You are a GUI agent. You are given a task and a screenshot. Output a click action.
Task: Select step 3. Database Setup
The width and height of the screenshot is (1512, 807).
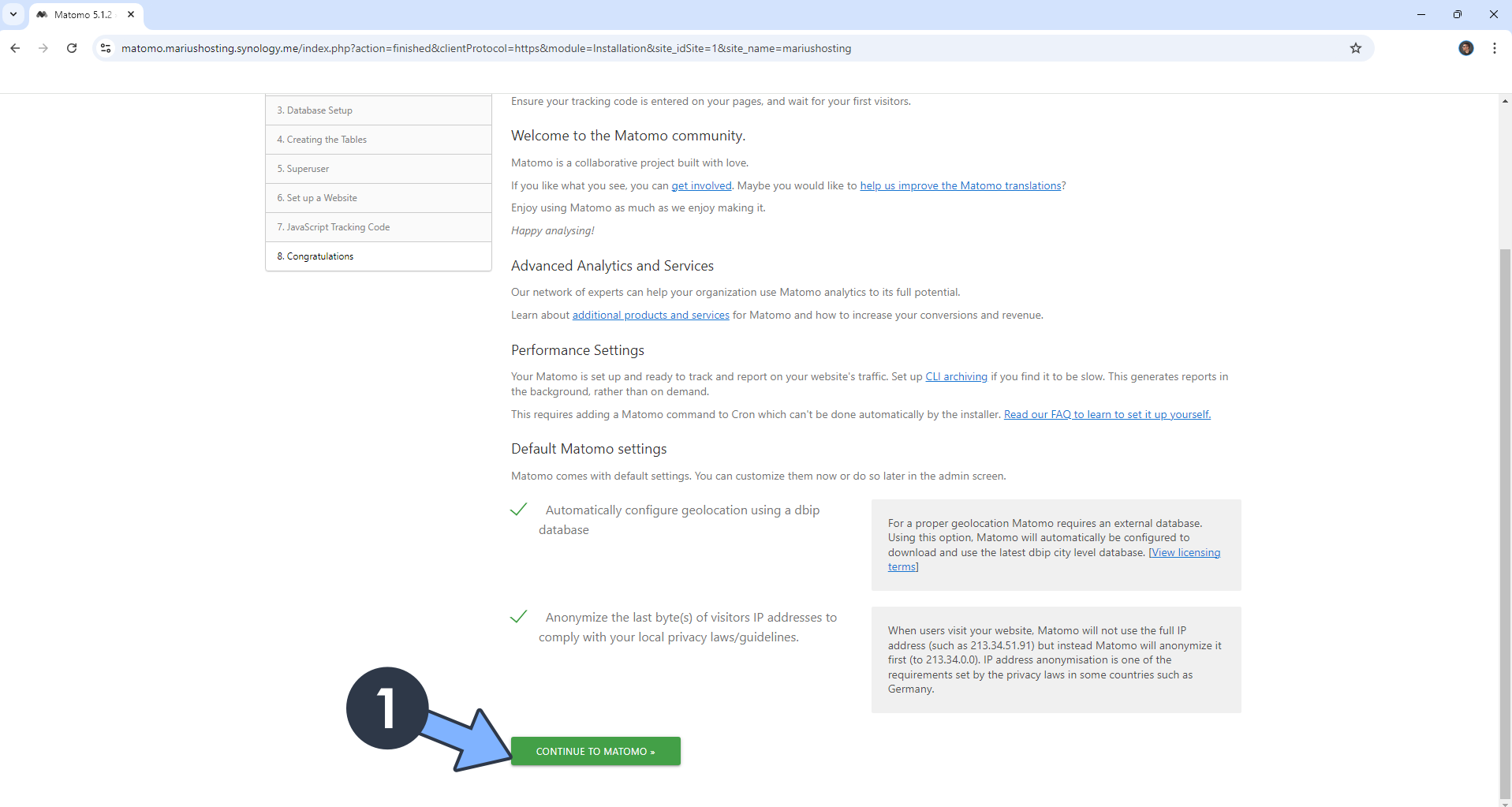379,110
